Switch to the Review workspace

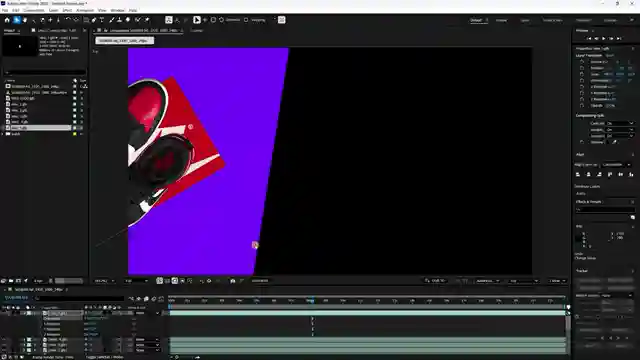[501, 20]
